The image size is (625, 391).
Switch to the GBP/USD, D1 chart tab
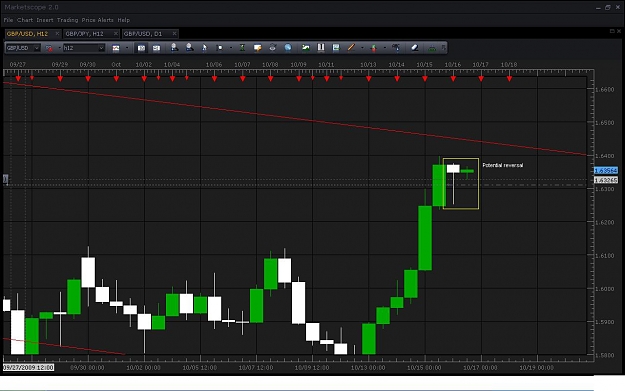[143, 33]
